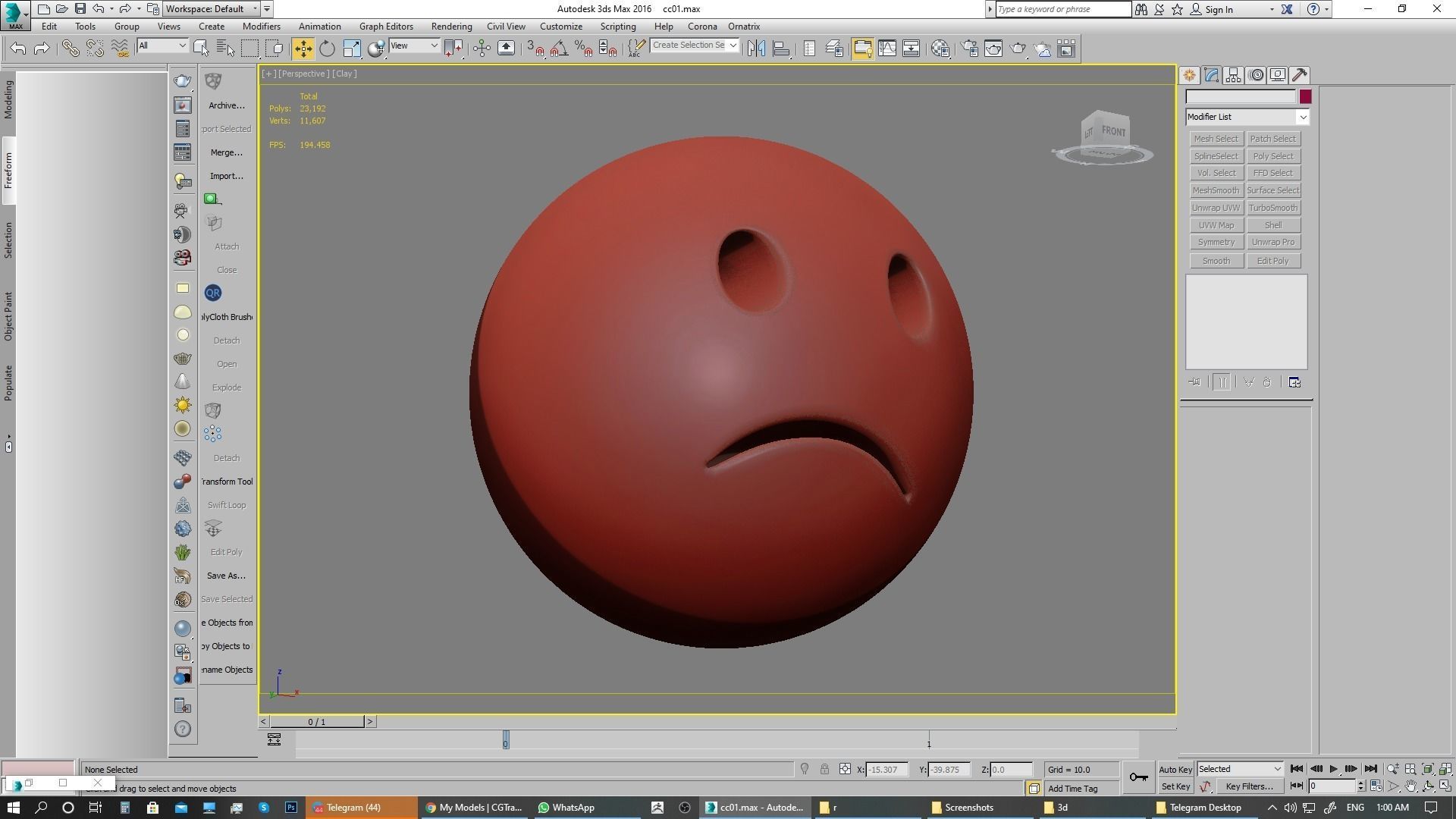
Task: Click the Play Animation button
Action: [1333, 769]
